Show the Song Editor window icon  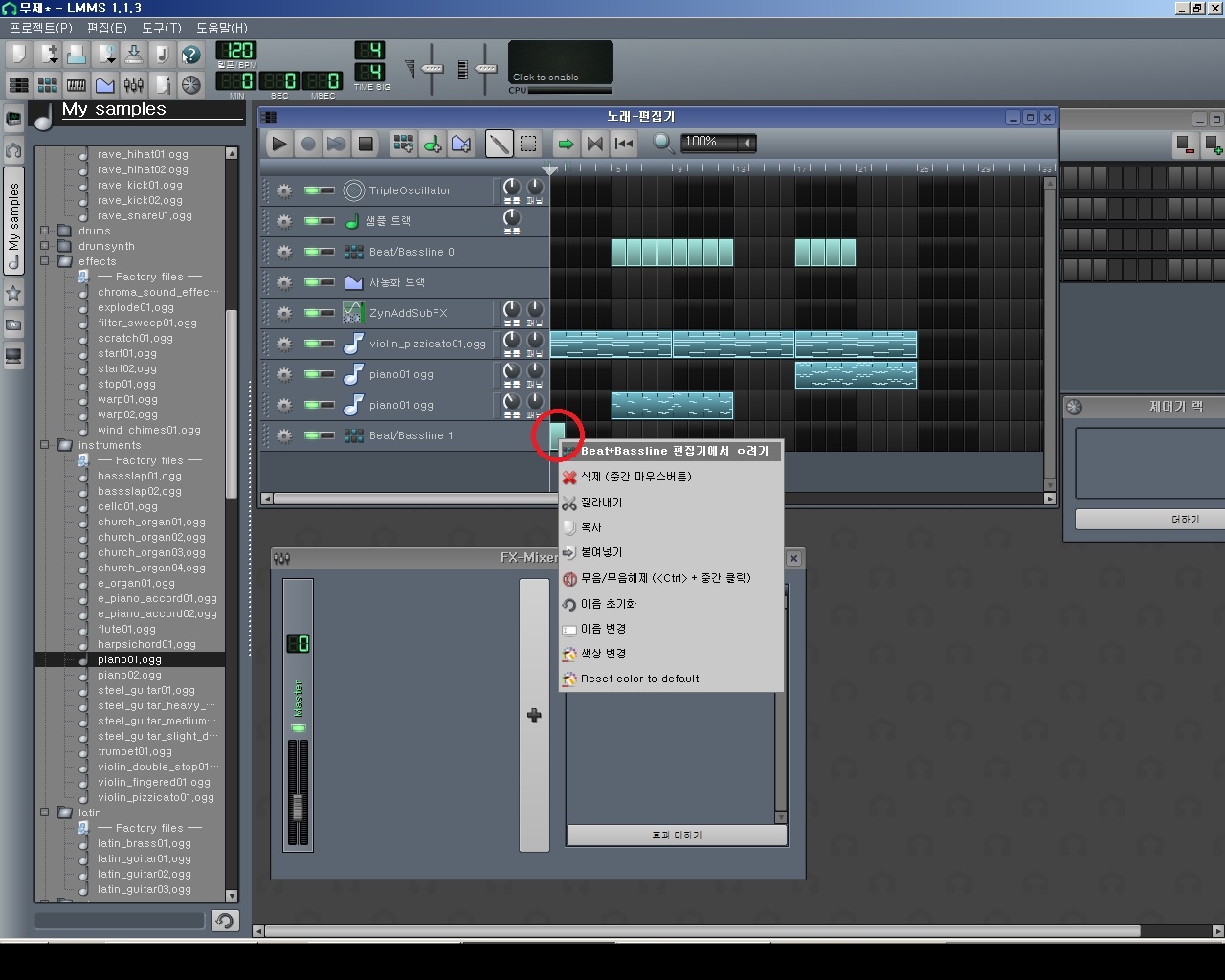pos(18,85)
